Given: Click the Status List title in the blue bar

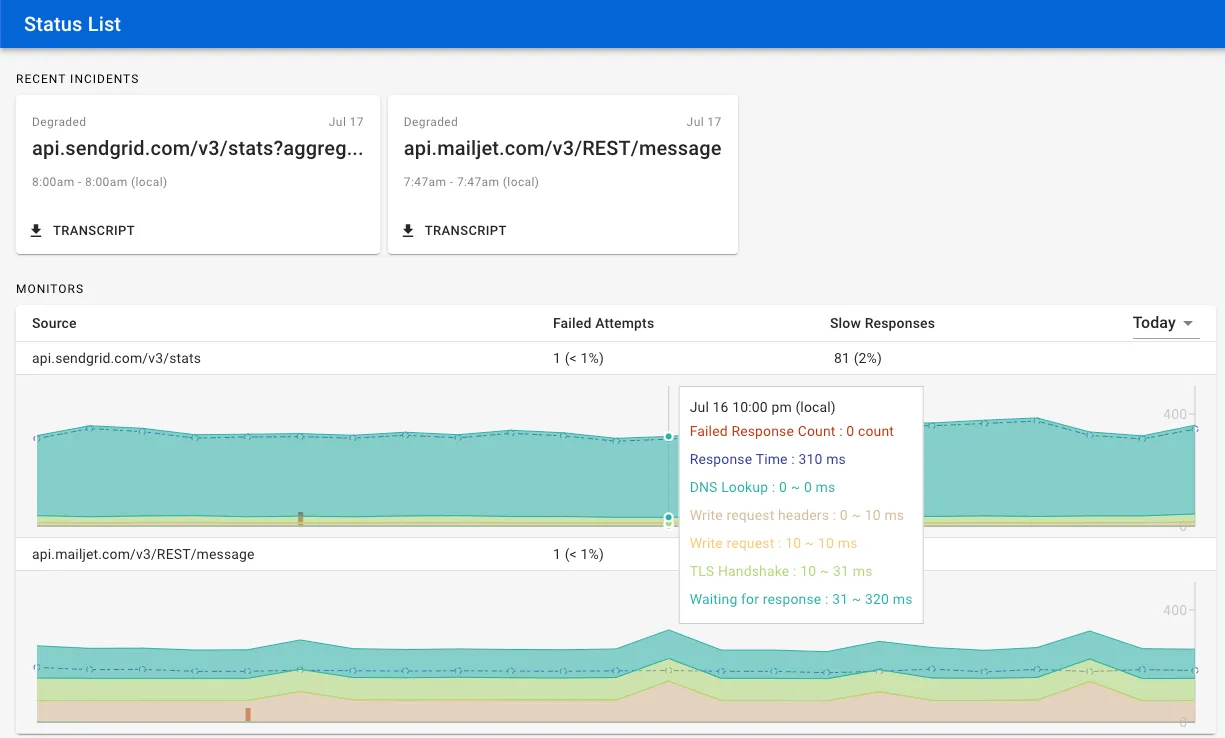Looking at the screenshot, I should pos(70,24).
